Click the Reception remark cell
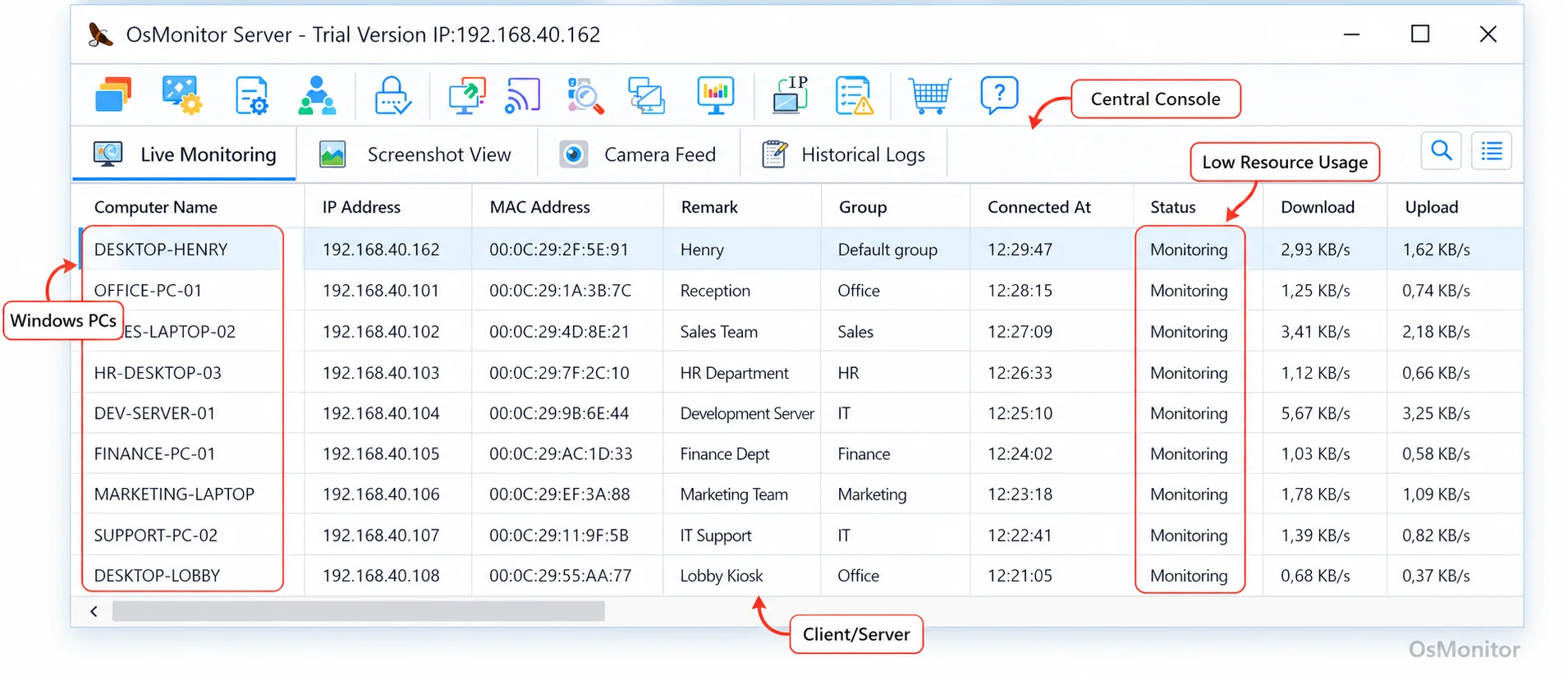The width and height of the screenshot is (1568, 676). [715, 291]
